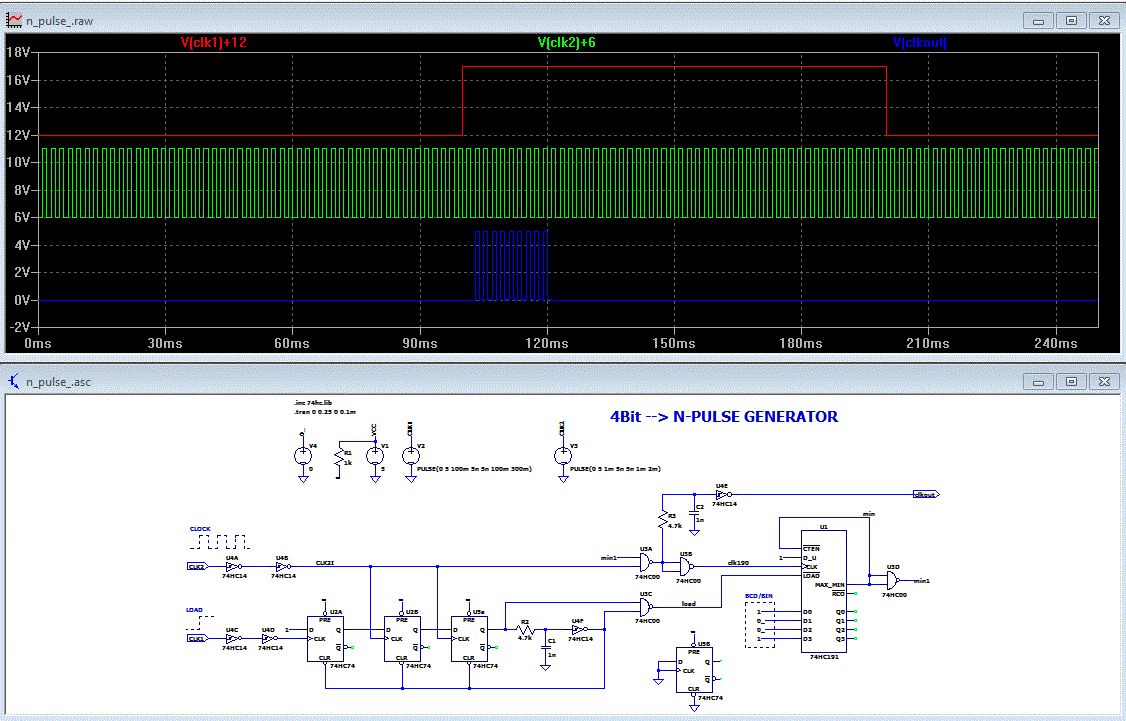Image resolution: width=1126 pixels, height=721 pixels.
Task: Select NAND gate U3B
Action: tap(687, 567)
